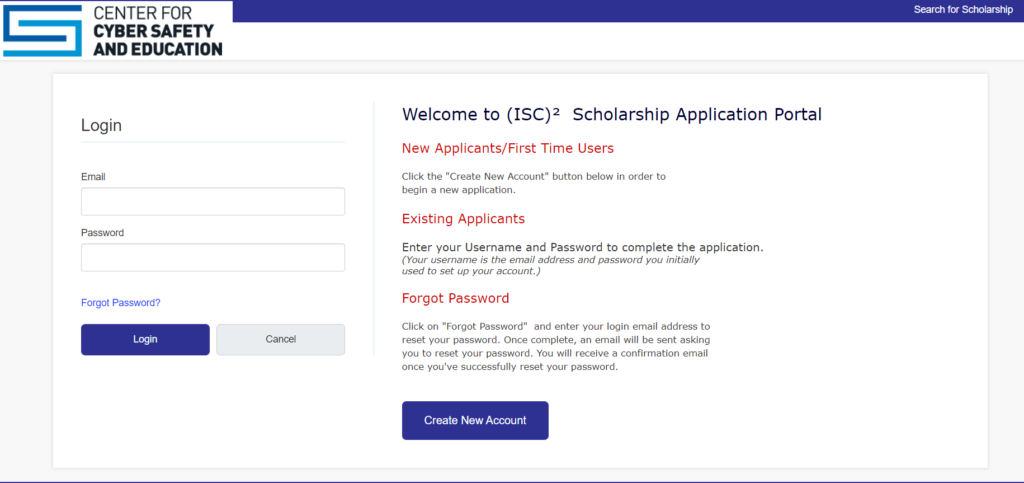Screen dimensions: 1024x483
Task: Click the Password field label
Action: tap(103, 232)
